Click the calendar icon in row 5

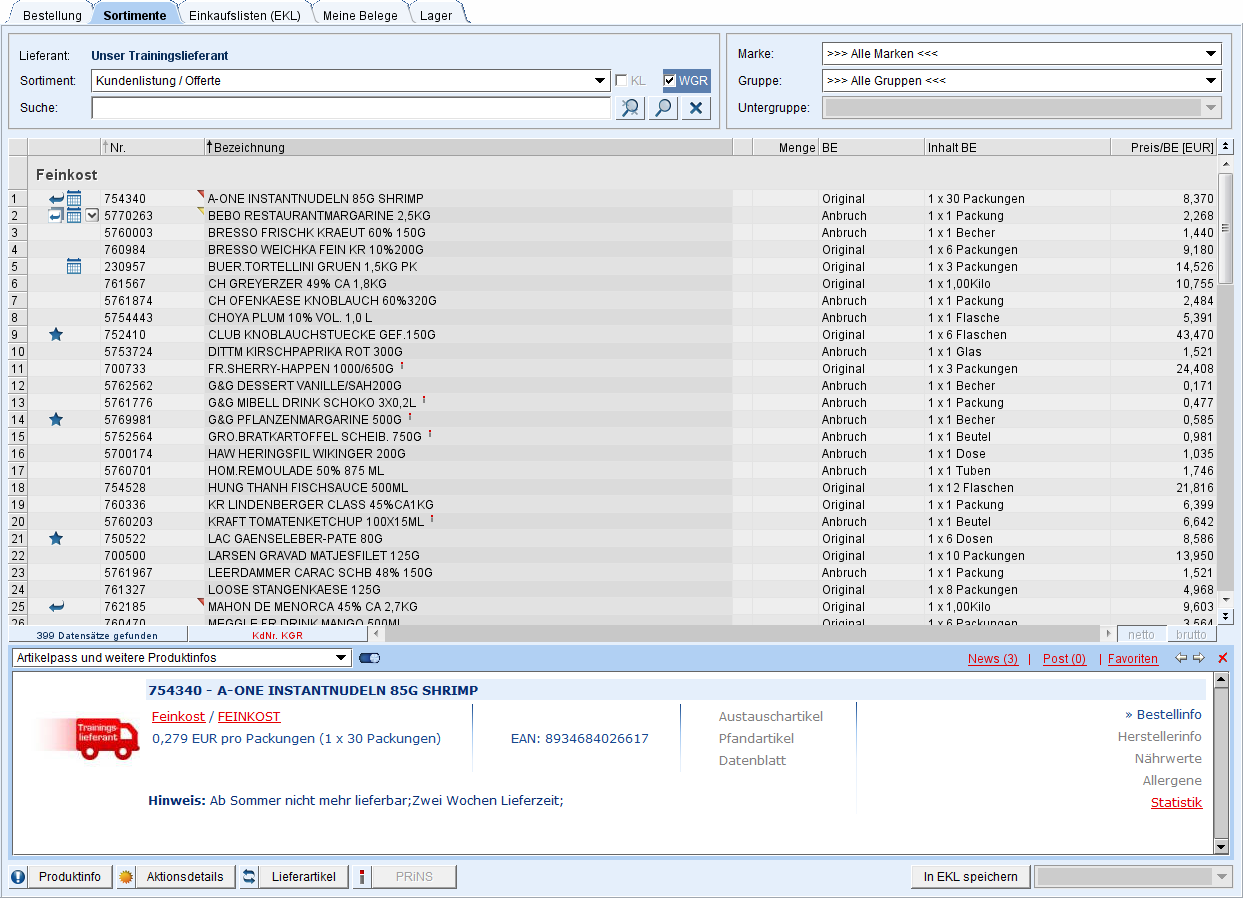click(74, 267)
